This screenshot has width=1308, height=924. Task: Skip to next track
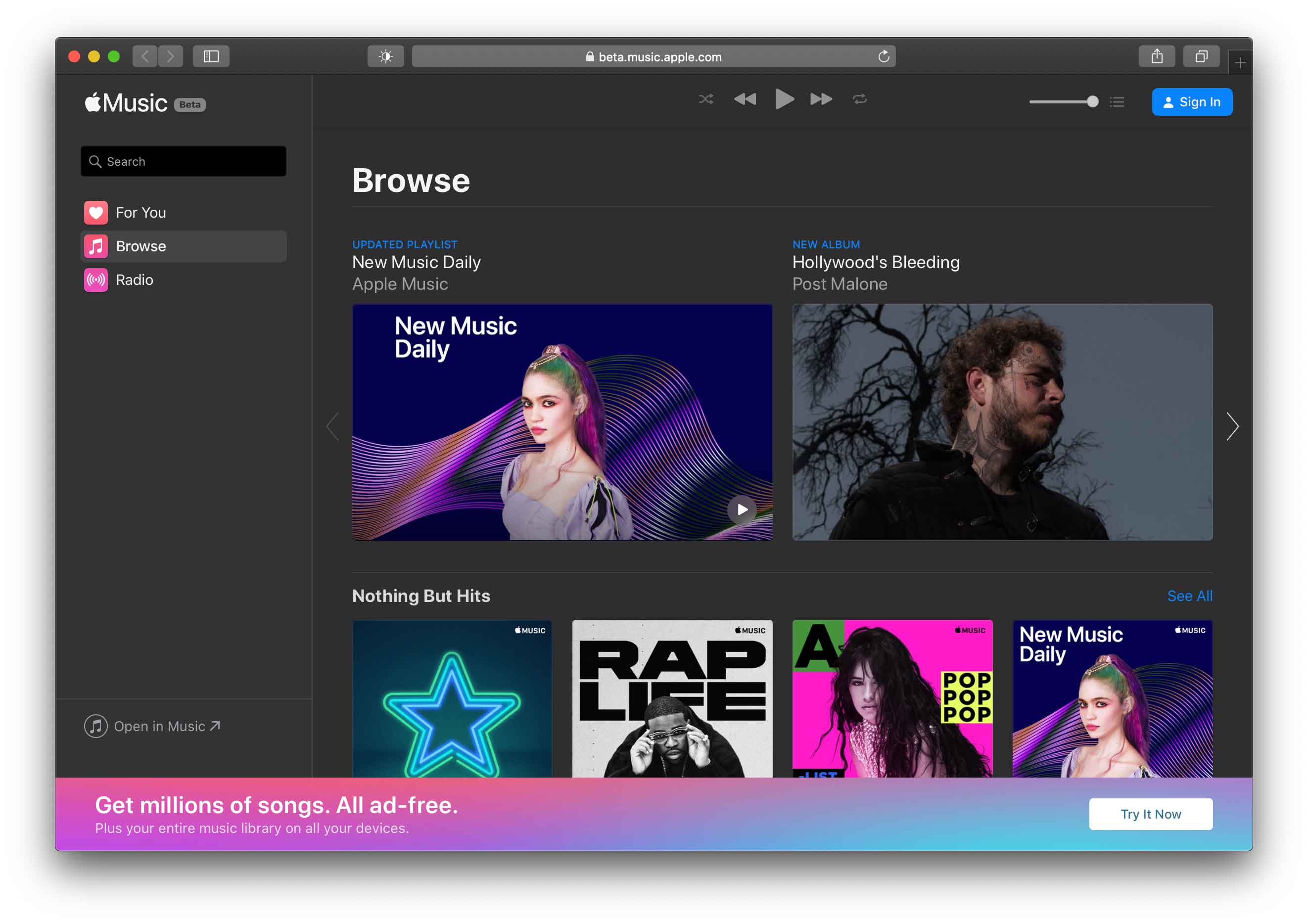[821, 99]
